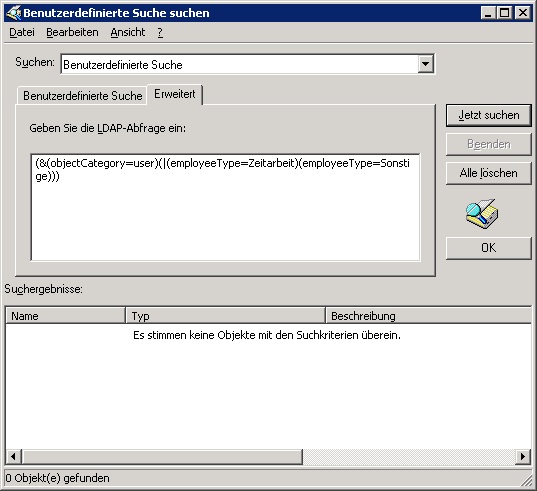Open the Datei menu
Screen dimensions: 537x491
click(22, 32)
